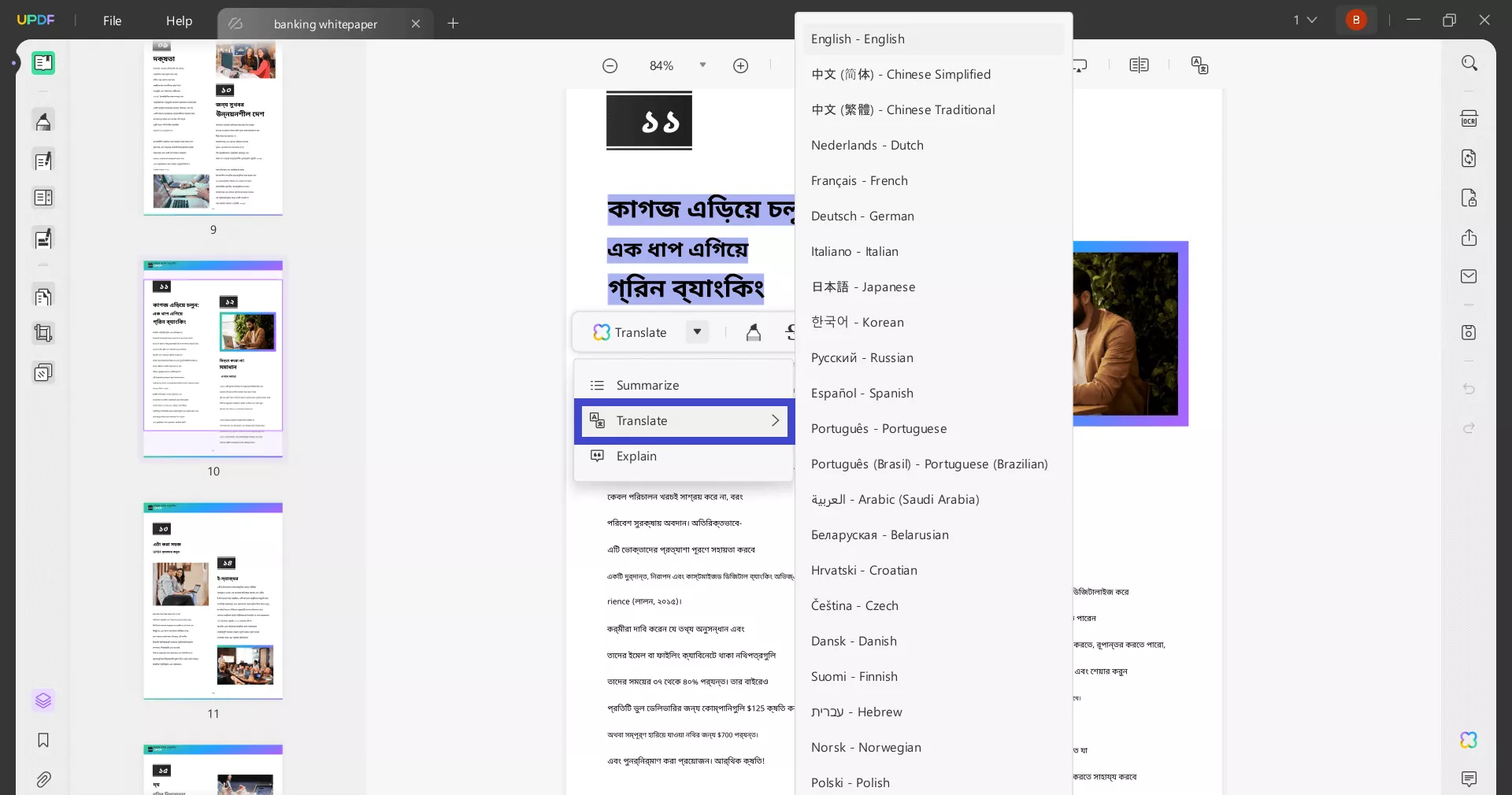The width and height of the screenshot is (1512, 795).
Task: Open the user account avatar B
Action: pyautogui.click(x=1356, y=20)
